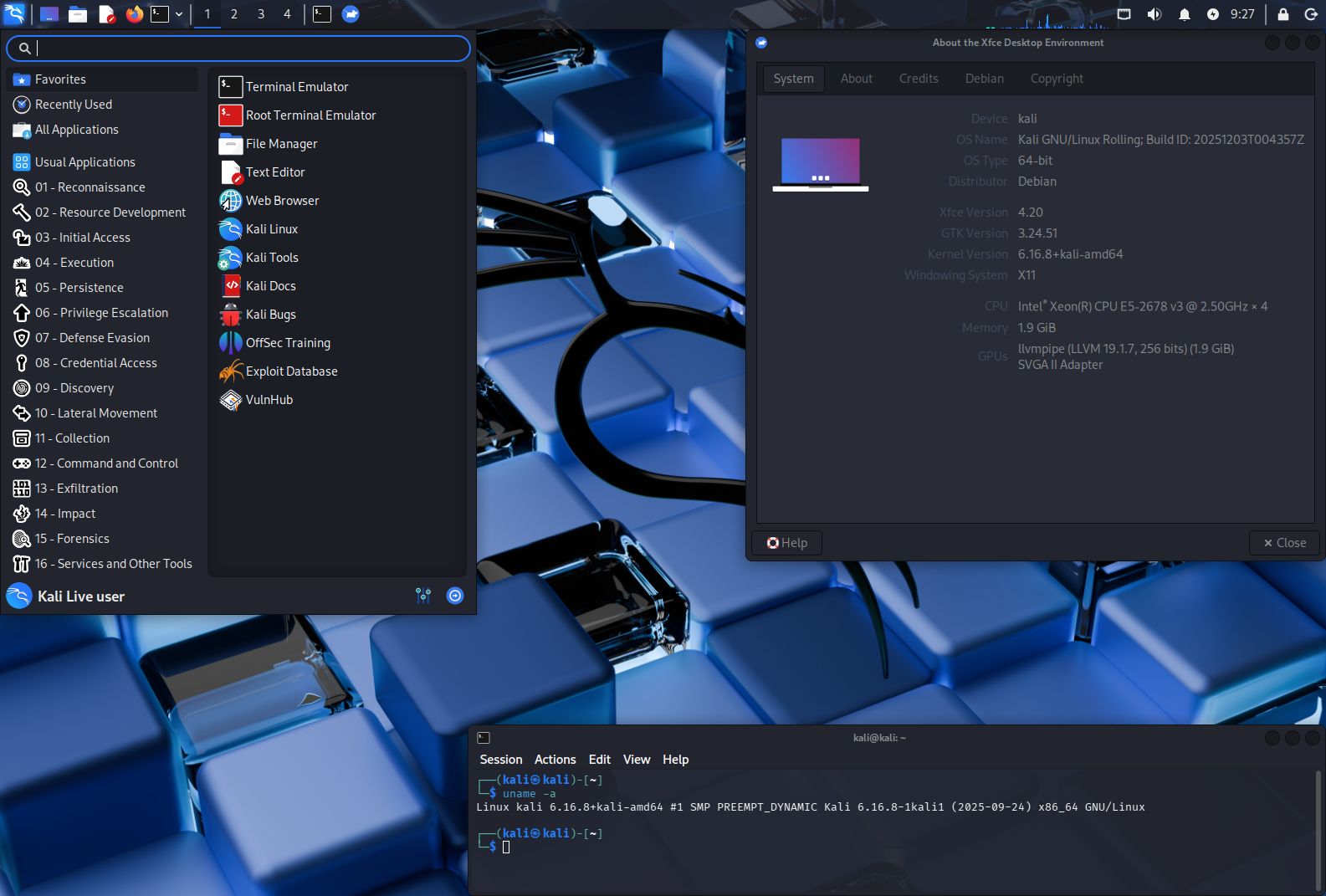This screenshot has height=896, width=1326.
Task: Open the terminal's Actions menu
Action: coord(555,760)
